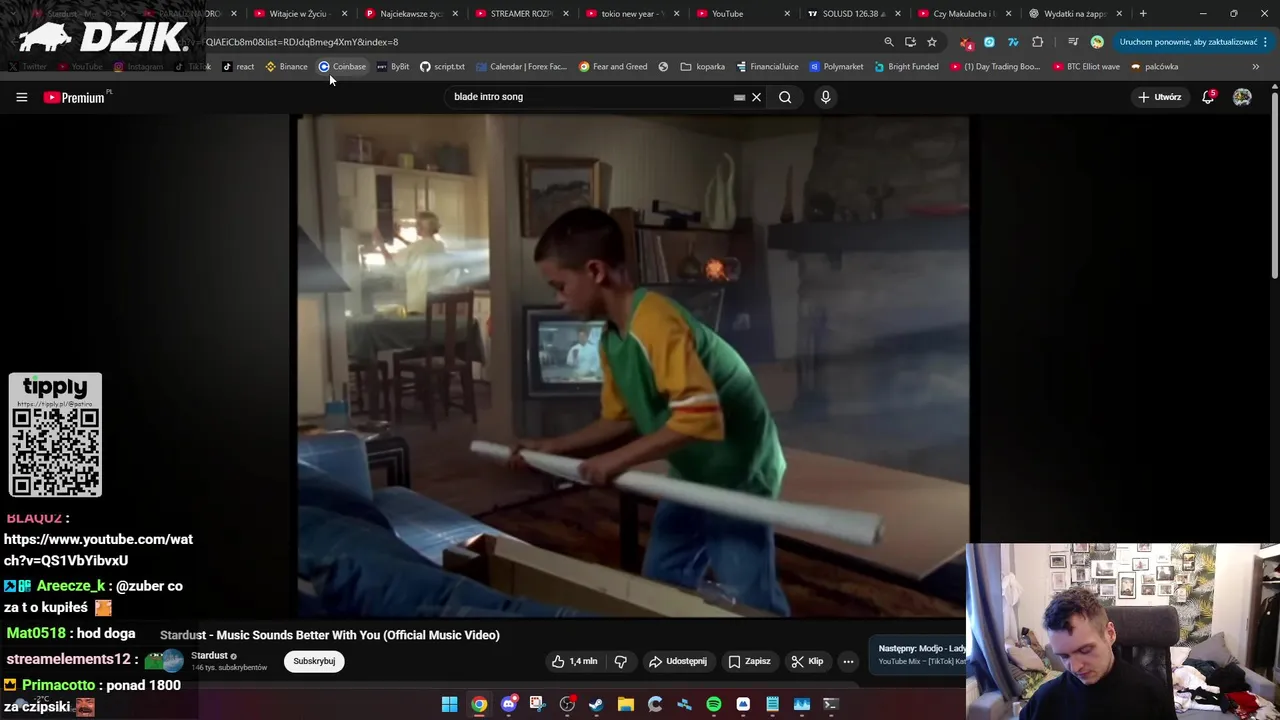Open the ByBit bookmark
This screenshot has height=720, width=1280.
coord(392,67)
